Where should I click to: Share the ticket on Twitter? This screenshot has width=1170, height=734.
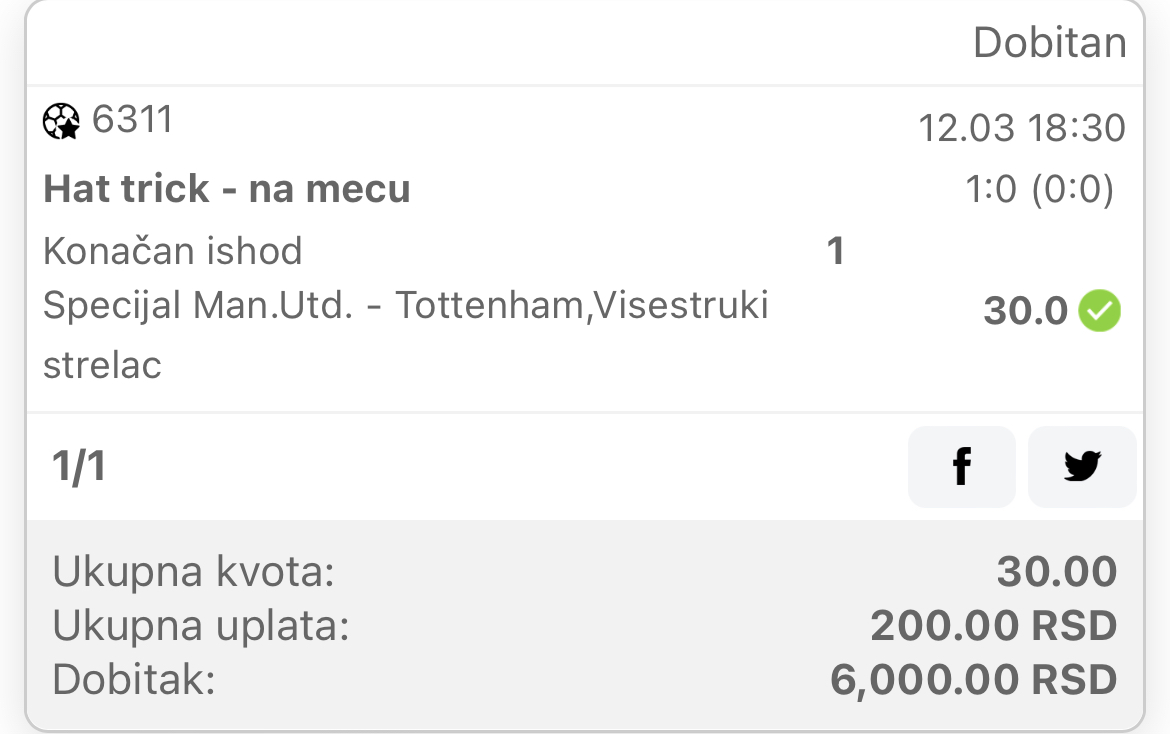point(1082,467)
